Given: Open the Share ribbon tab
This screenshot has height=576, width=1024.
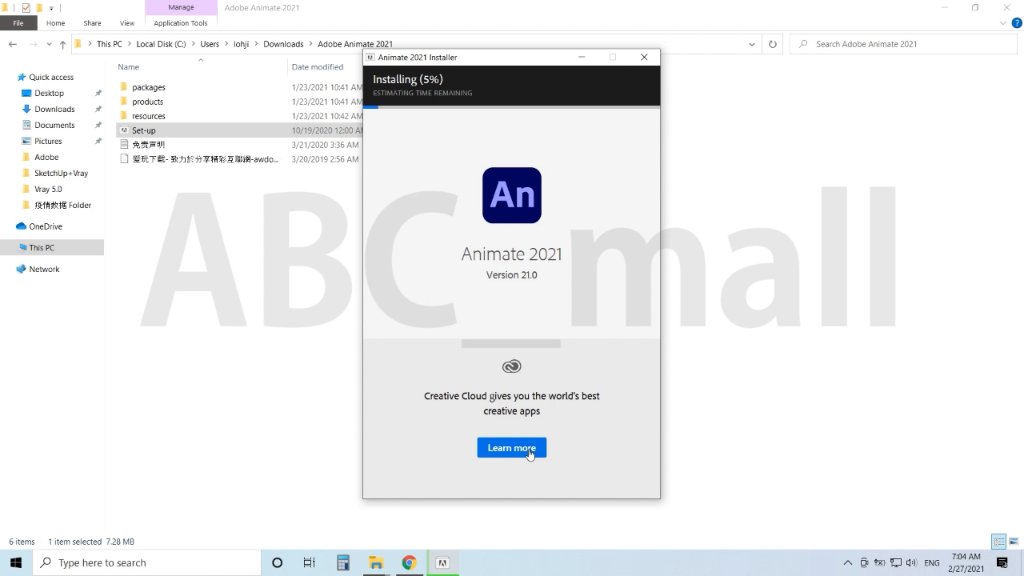Looking at the screenshot, I should 92,23.
